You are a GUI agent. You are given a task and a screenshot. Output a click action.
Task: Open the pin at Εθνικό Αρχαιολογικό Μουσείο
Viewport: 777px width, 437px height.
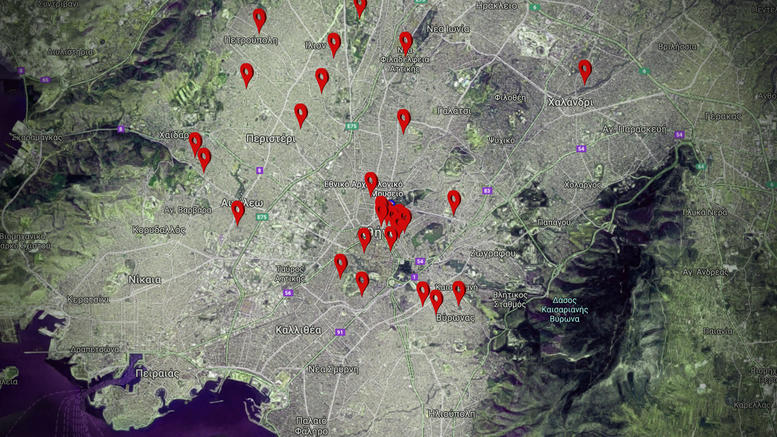[371, 182]
